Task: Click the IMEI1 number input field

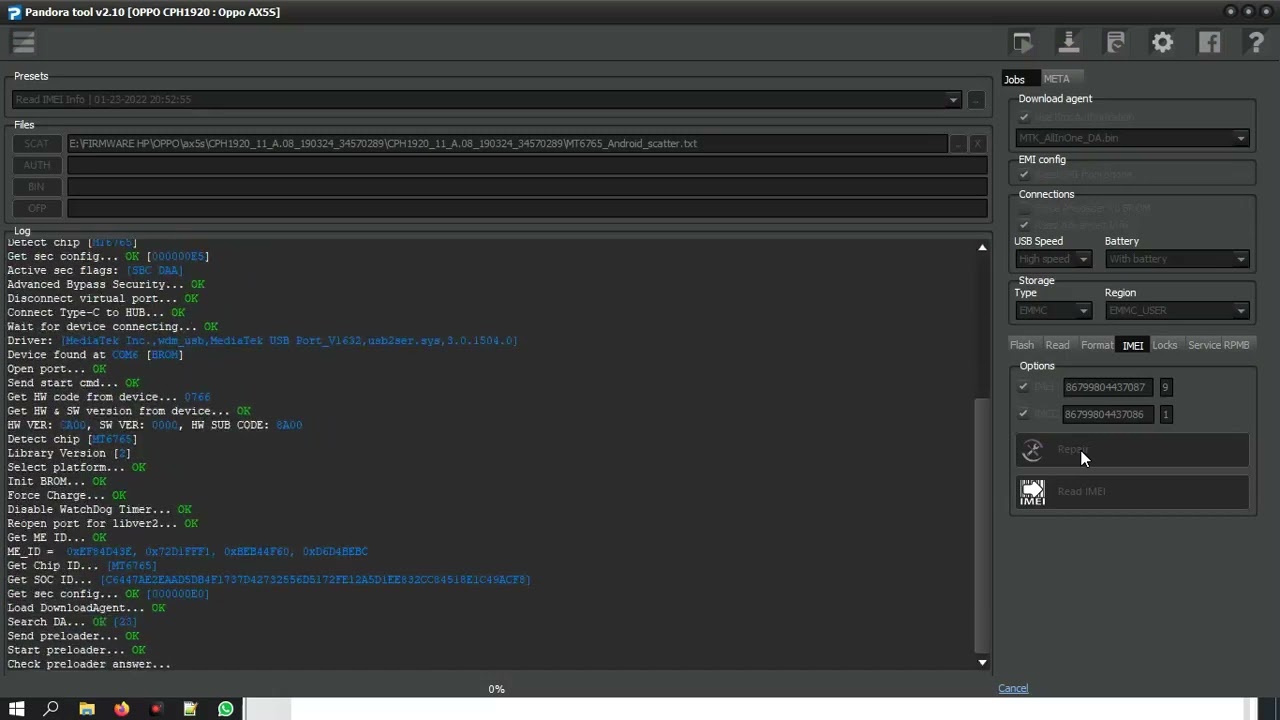Action: [1107, 387]
